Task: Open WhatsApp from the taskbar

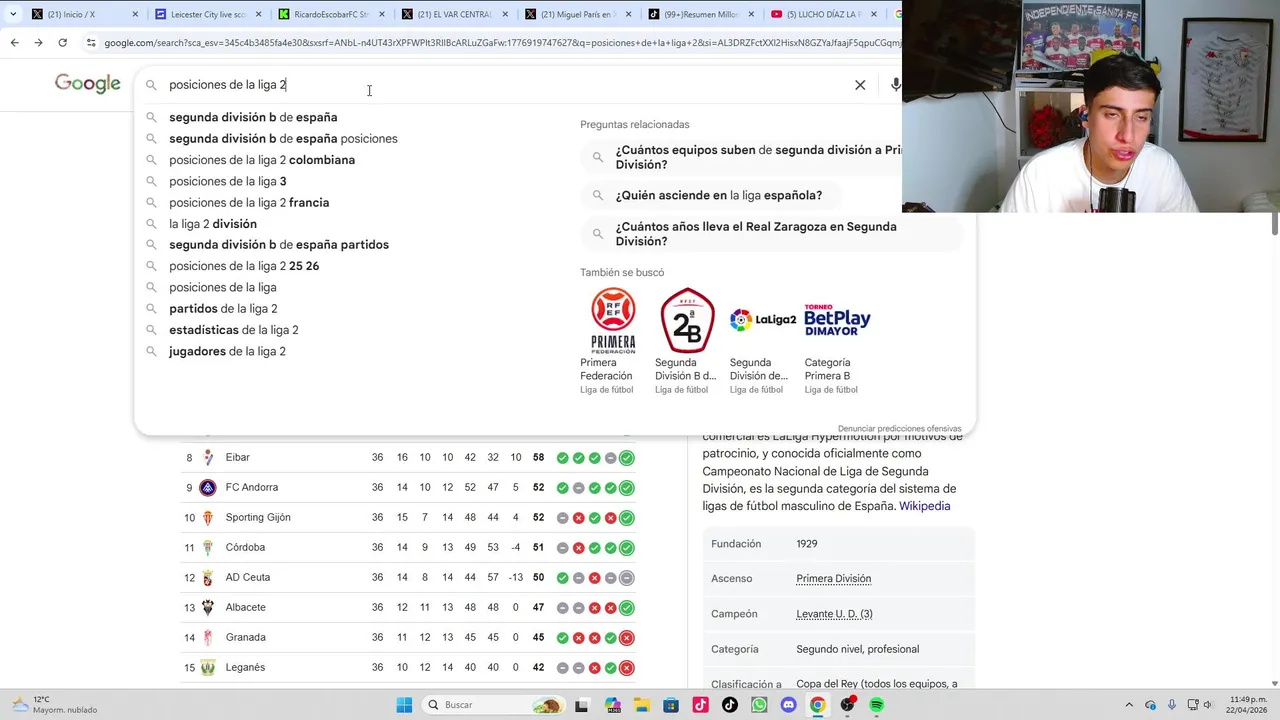Action: 759,705
